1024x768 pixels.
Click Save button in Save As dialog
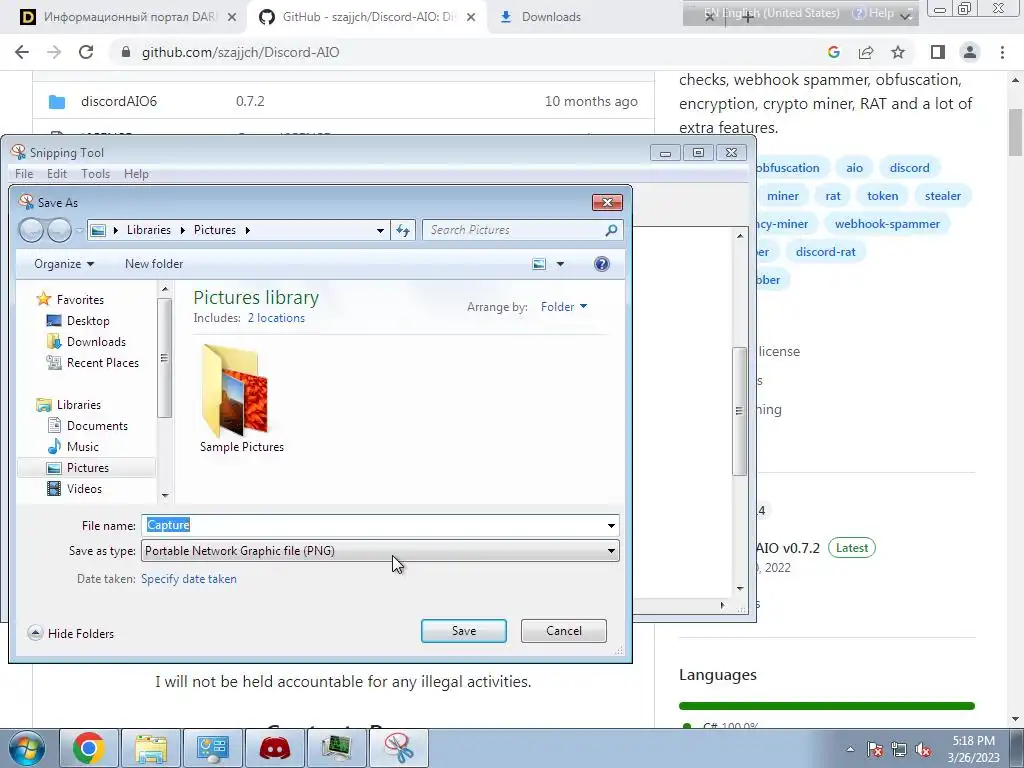(464, 631)
